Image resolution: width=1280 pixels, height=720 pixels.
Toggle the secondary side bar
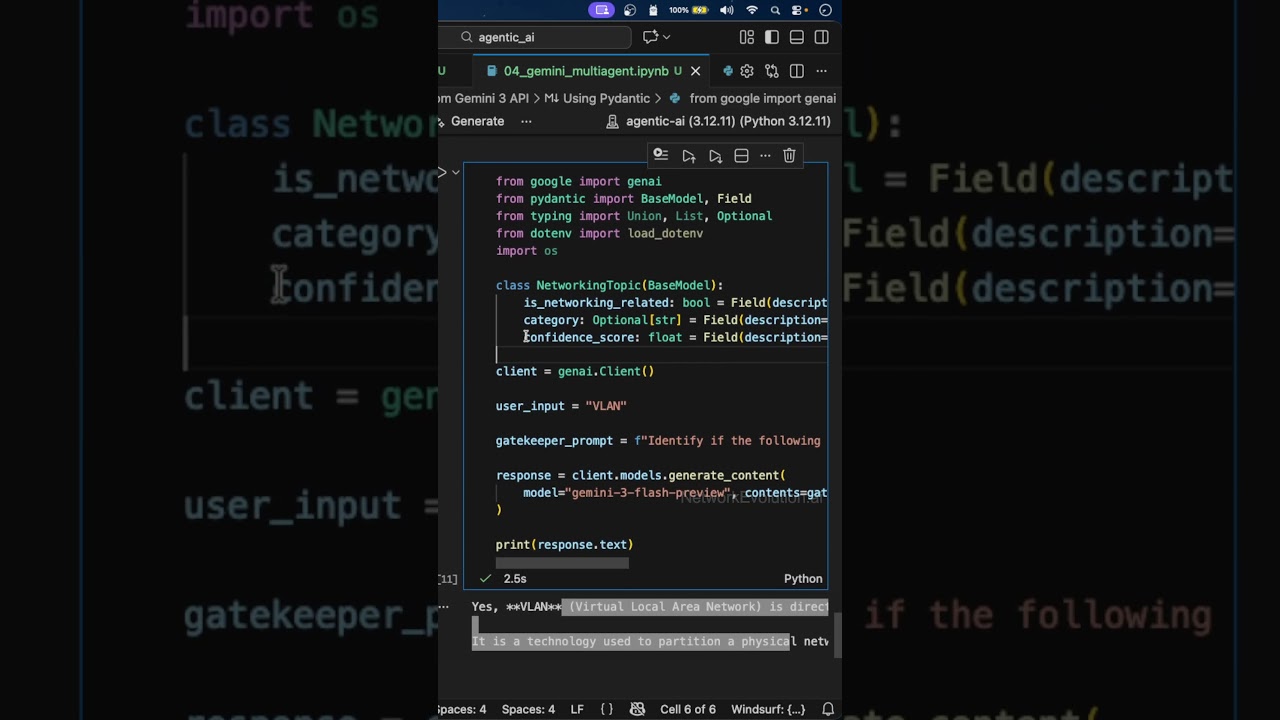tap(822, 37)
